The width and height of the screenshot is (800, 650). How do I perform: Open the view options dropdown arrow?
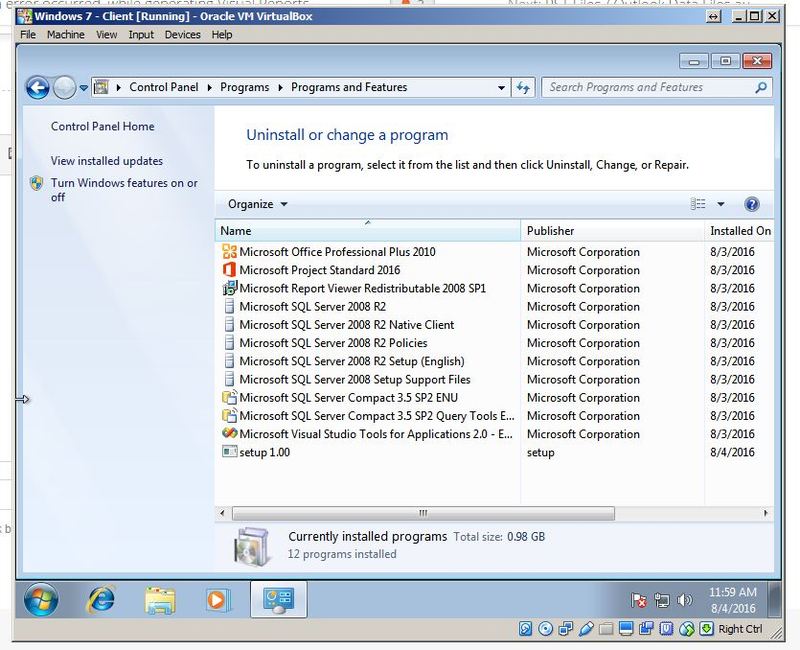[720, 204]
